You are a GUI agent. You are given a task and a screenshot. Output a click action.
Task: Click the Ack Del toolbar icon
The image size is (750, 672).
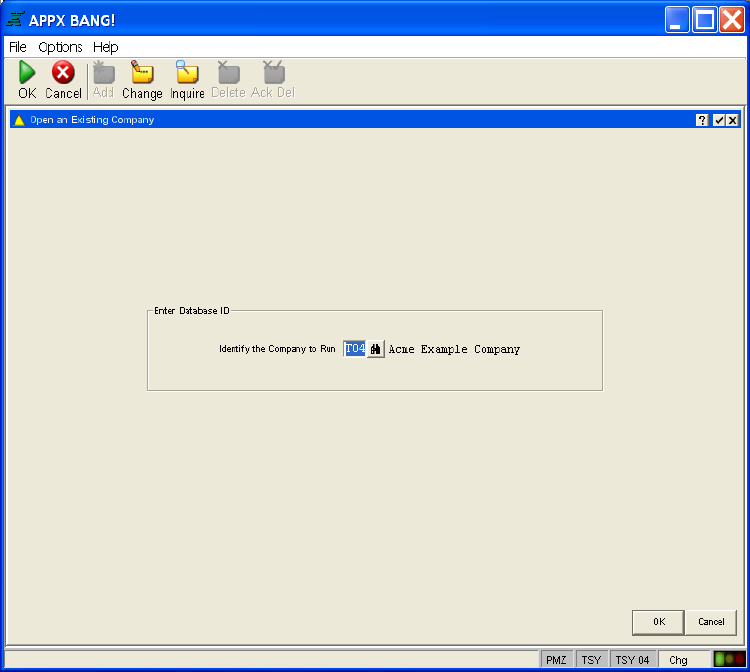[x=274, y=72]
